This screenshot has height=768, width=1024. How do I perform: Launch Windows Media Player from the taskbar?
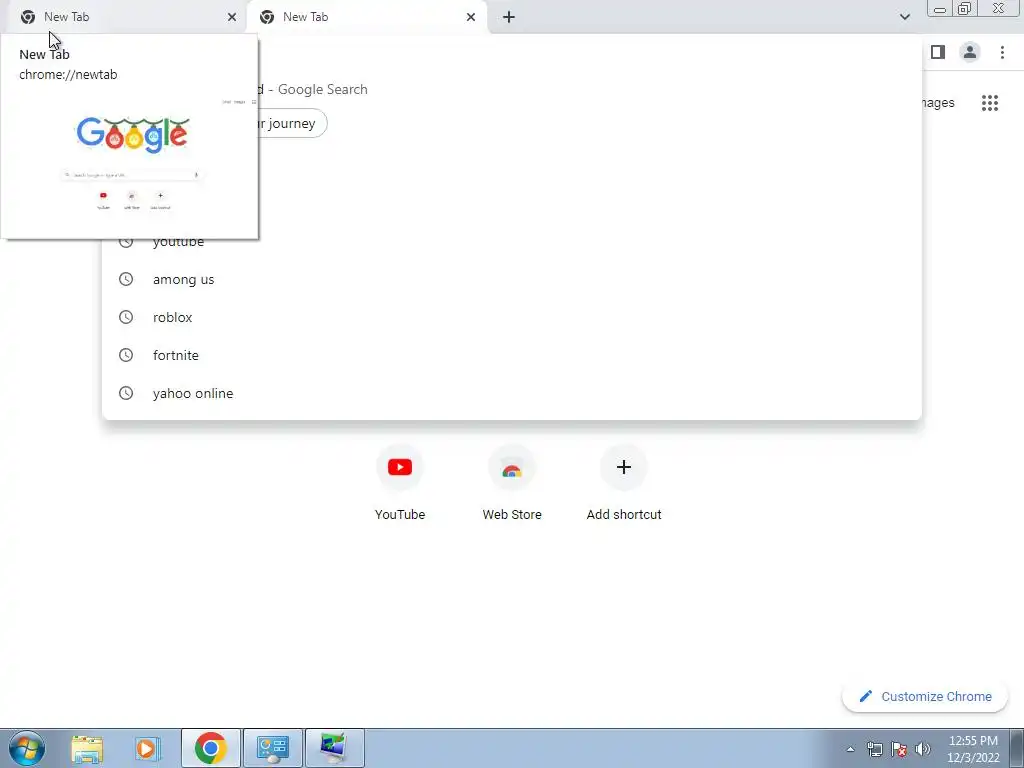pyautogui.click(x=147, y=748)
